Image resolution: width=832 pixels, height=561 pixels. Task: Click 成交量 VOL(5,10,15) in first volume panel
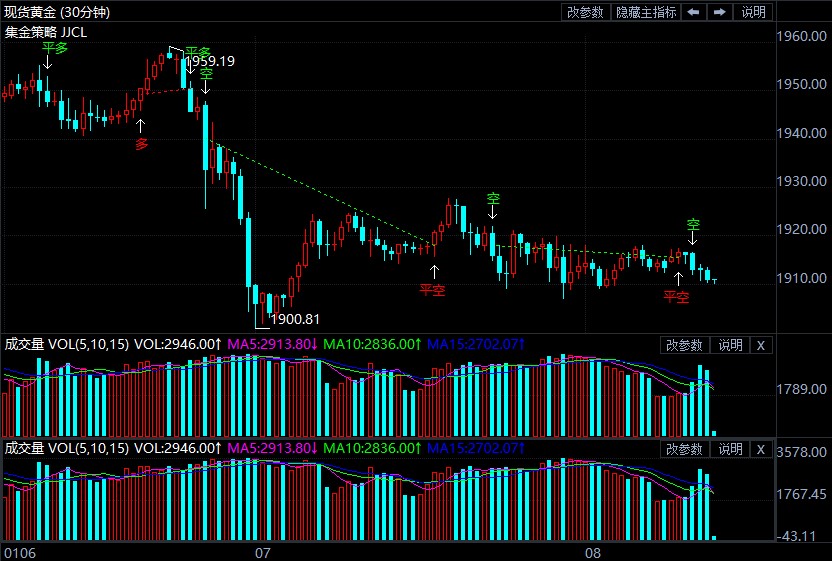tap(67, 344)
